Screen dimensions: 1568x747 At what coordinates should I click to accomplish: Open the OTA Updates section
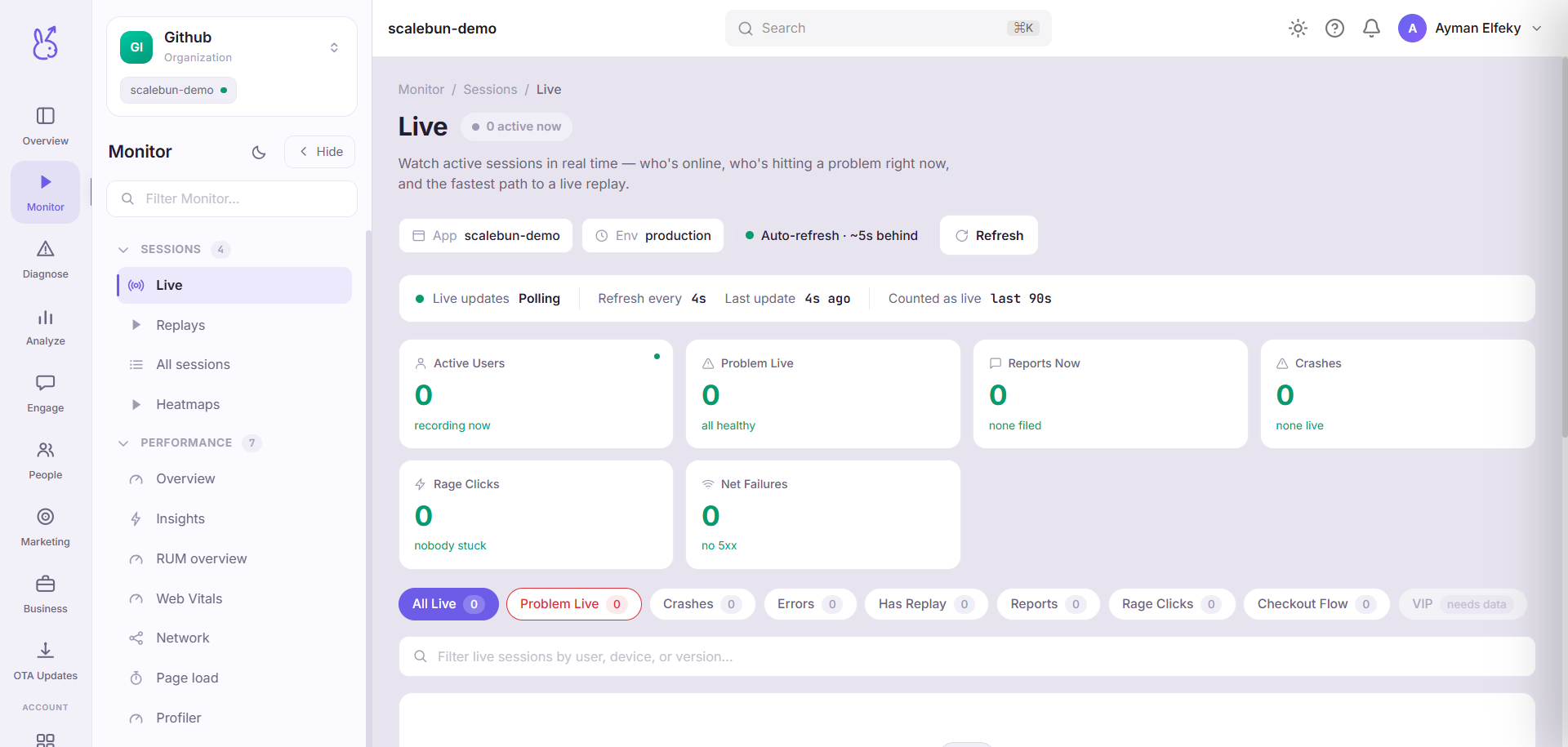(x=46, y=661)
